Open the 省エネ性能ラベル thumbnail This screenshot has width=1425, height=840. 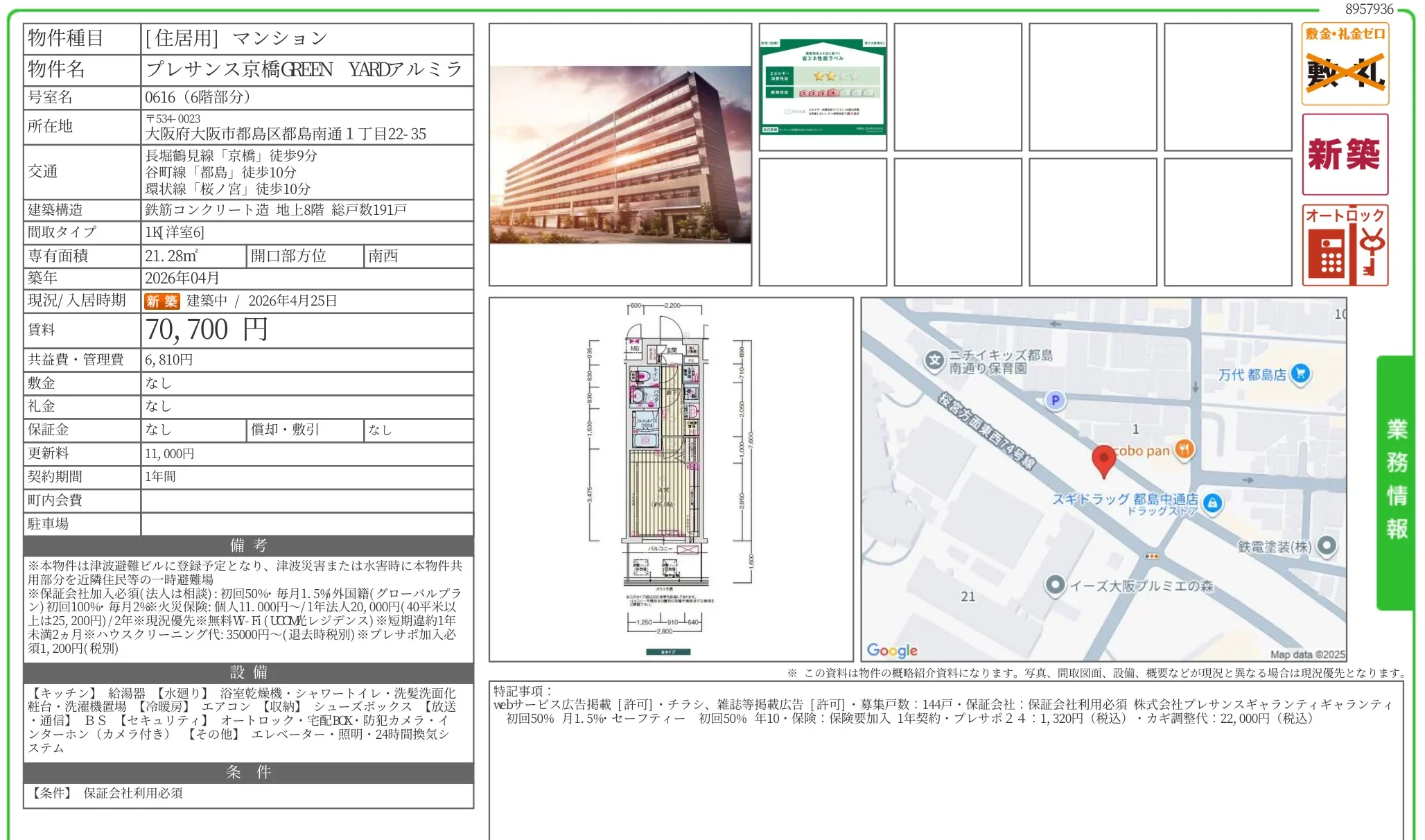(x=823, y=87)
